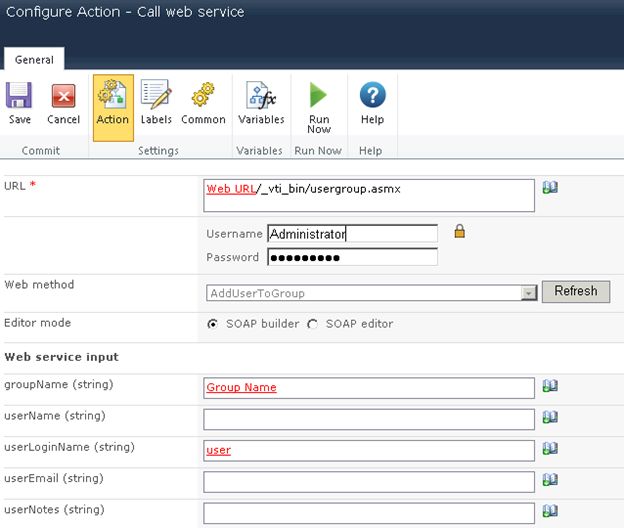Open insert reference for userName field
This screenshot has height=528, width=624.
pyautogui.click(x=550, y=417)
